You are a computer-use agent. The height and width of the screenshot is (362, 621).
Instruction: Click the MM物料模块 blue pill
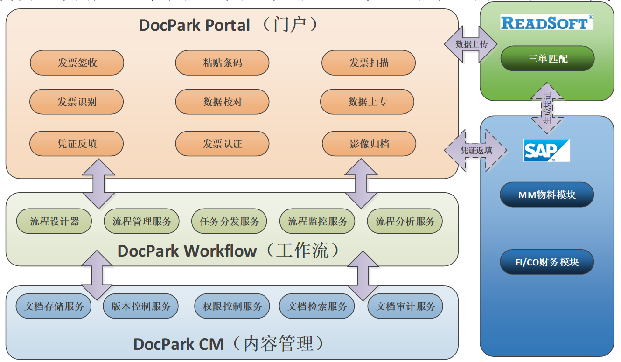coord(547,194)
